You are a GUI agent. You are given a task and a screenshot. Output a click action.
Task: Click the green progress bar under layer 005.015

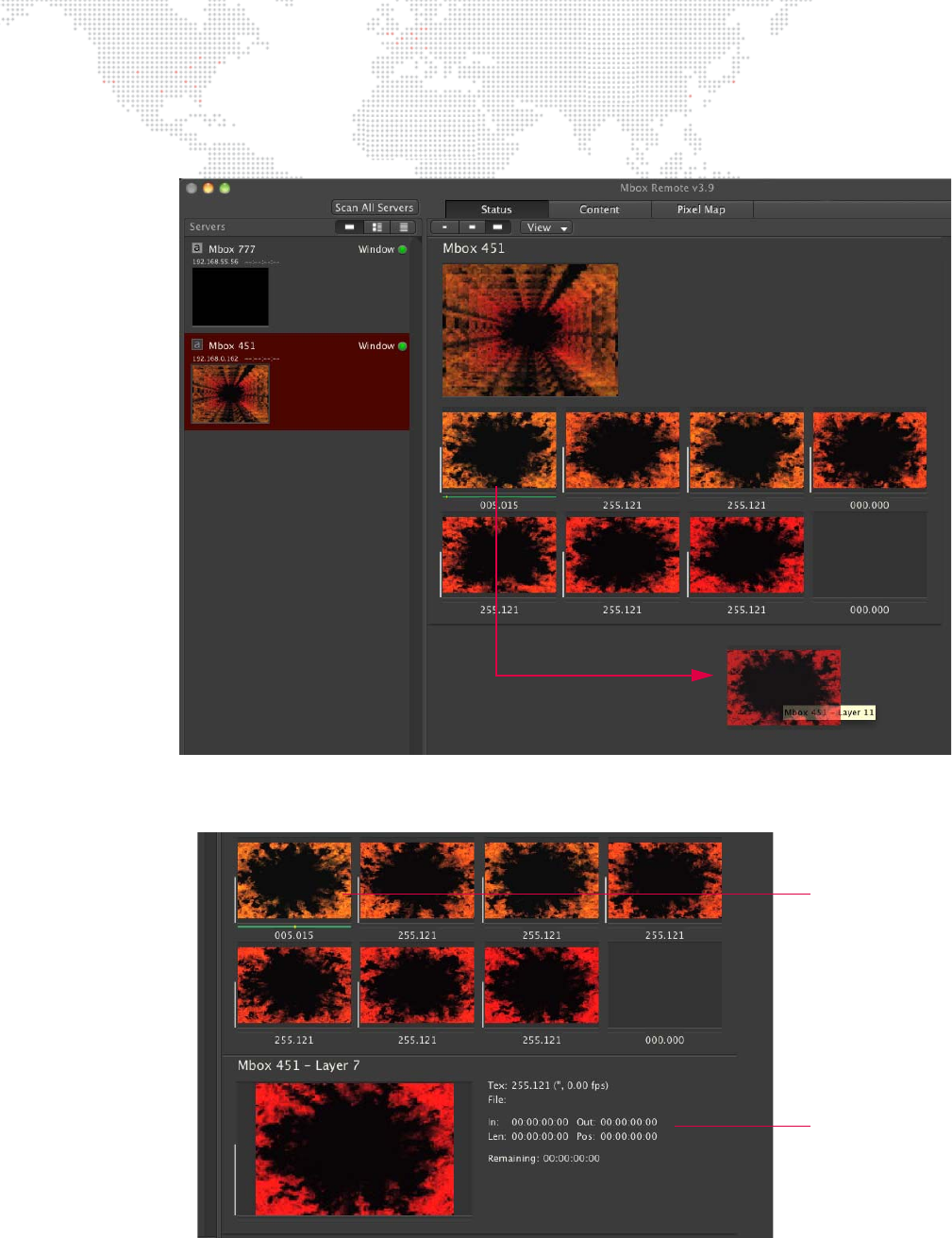[x=499, y=495]
